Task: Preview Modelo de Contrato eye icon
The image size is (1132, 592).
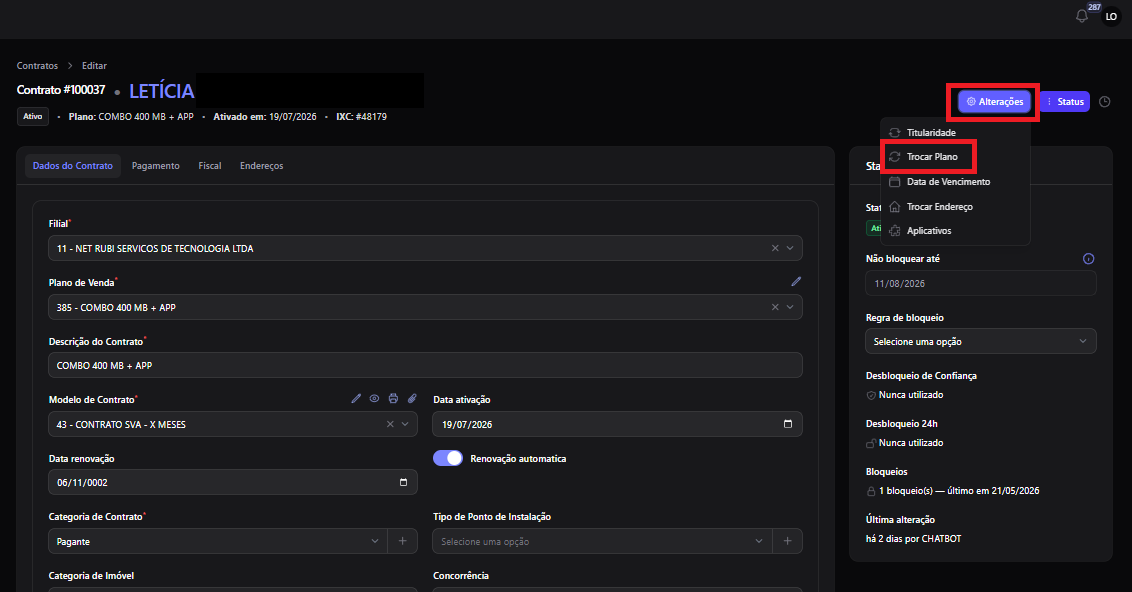Action: 374,399
